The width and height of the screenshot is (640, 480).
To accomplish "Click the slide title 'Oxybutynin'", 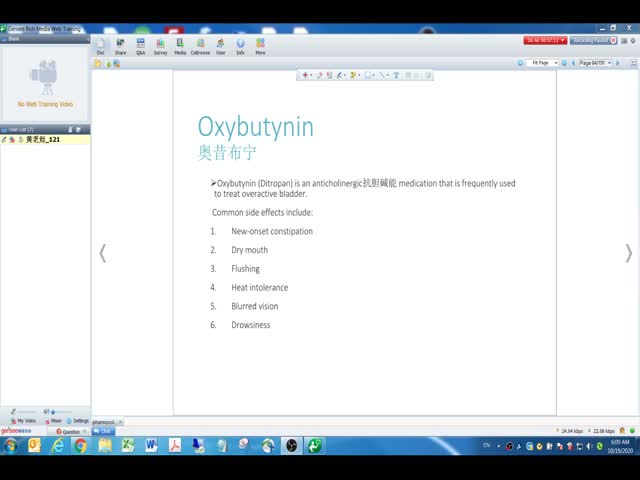I will (x=256, y=127).
